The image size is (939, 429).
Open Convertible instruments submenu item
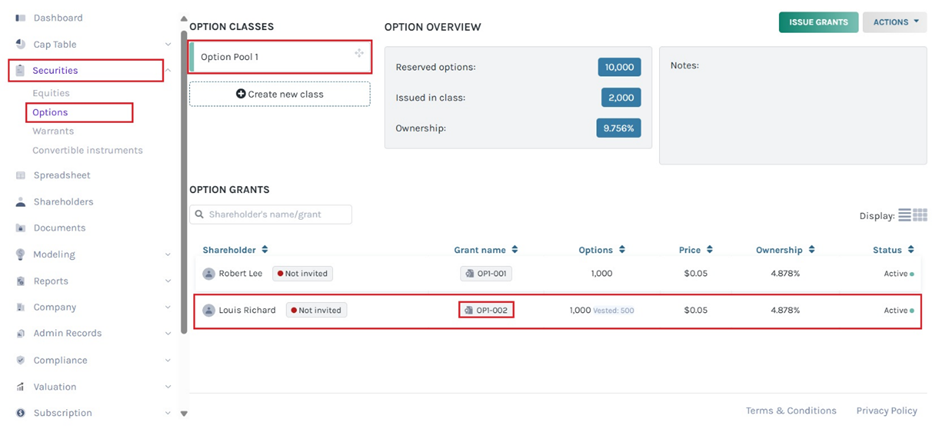(x=87, y=150)
